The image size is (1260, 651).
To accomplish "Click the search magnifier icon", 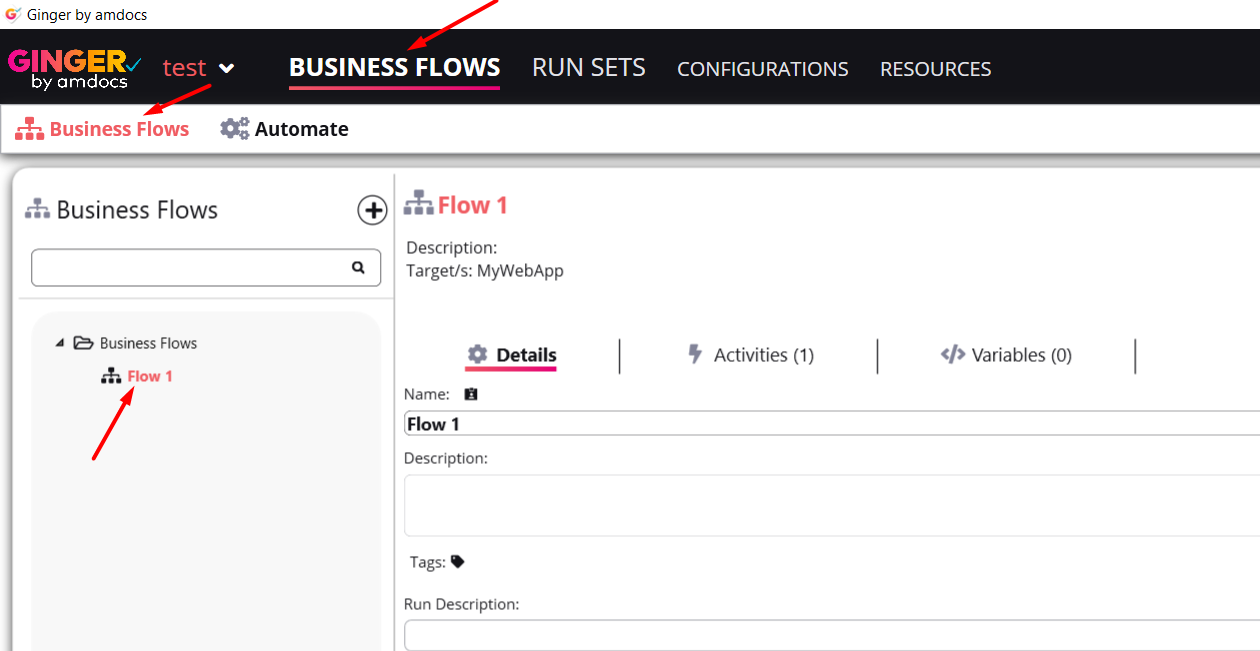I will (358, 268).
